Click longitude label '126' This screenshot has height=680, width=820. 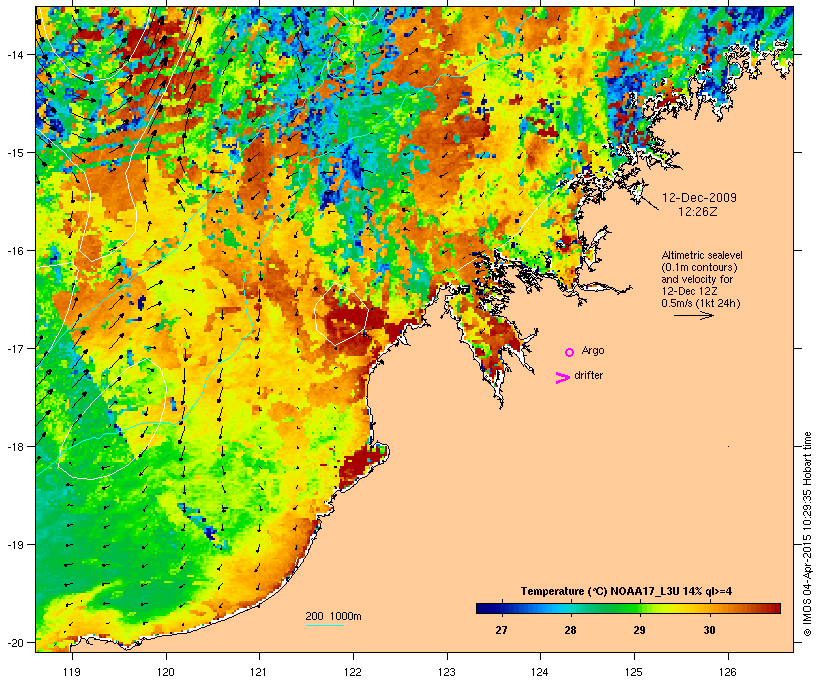click(x=728, y=672)
